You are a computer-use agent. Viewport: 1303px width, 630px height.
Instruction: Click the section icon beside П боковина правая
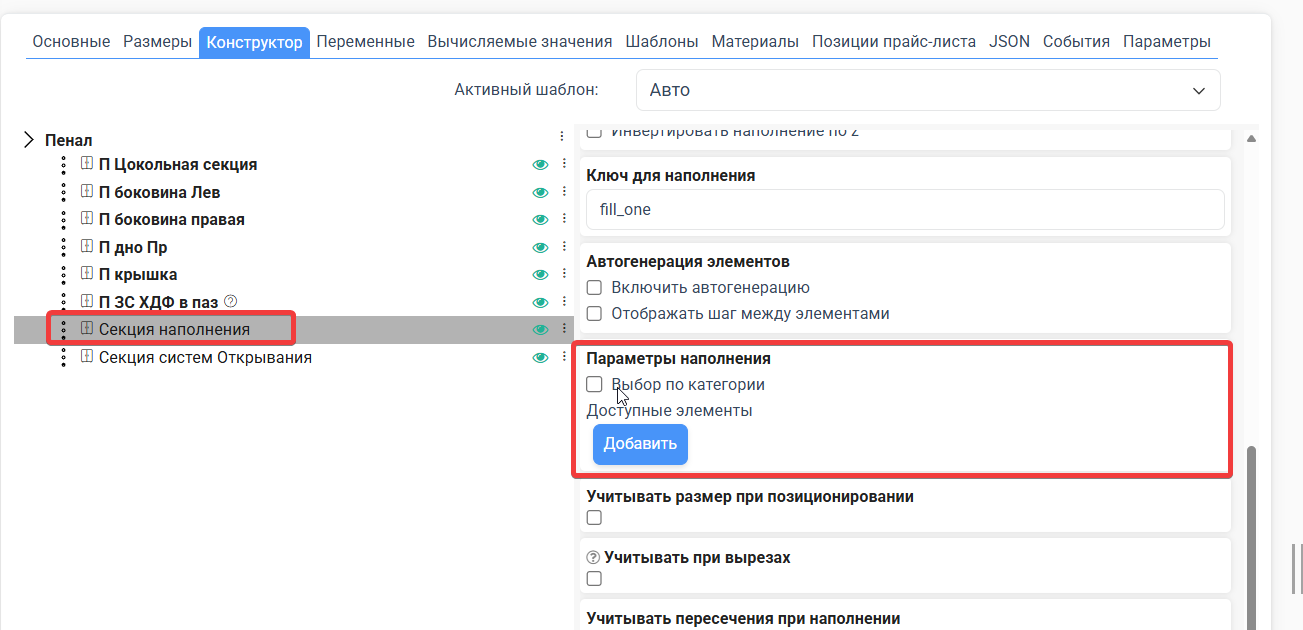pos(86,219)
